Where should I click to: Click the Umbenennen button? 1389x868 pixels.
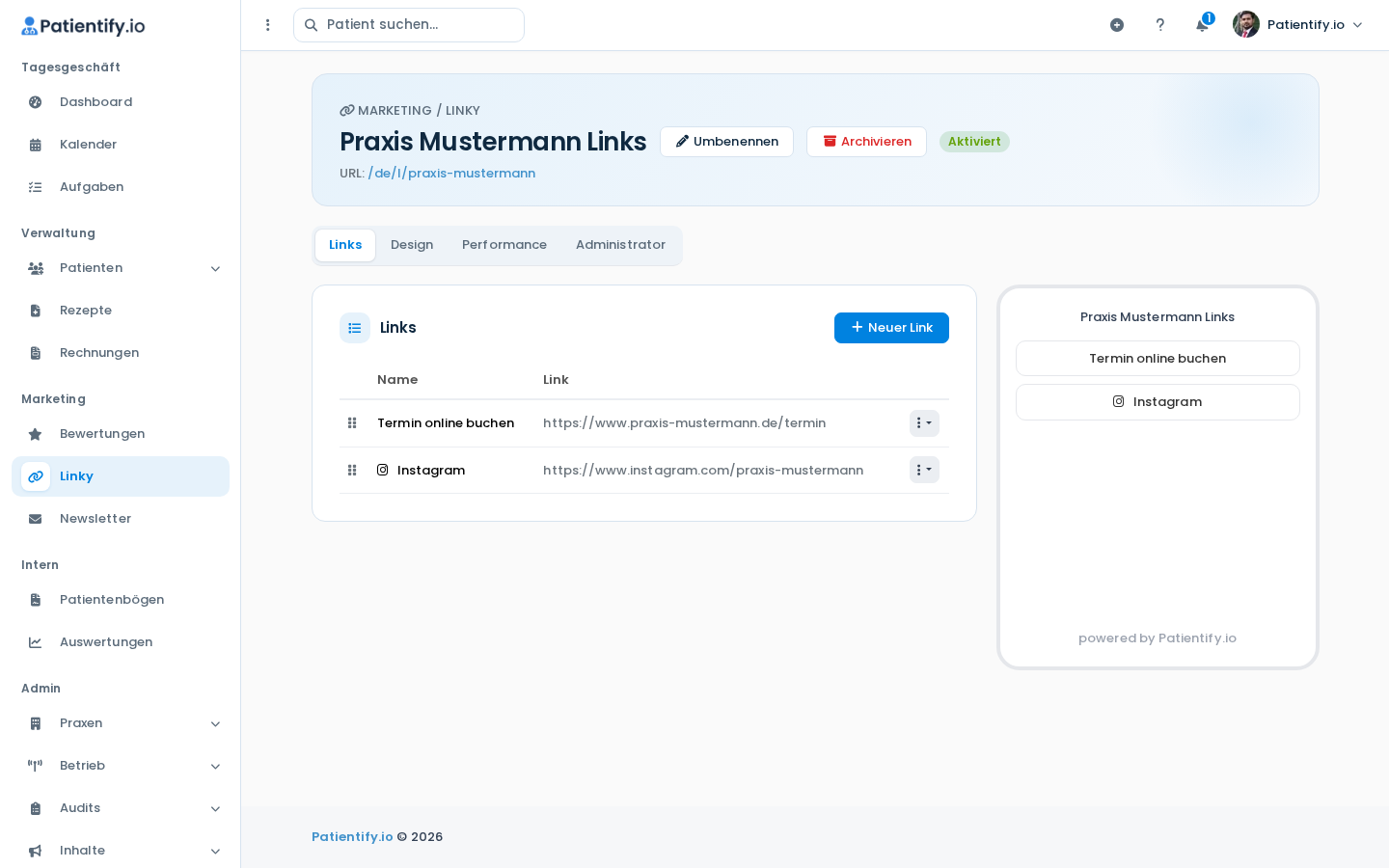[726, 142]
